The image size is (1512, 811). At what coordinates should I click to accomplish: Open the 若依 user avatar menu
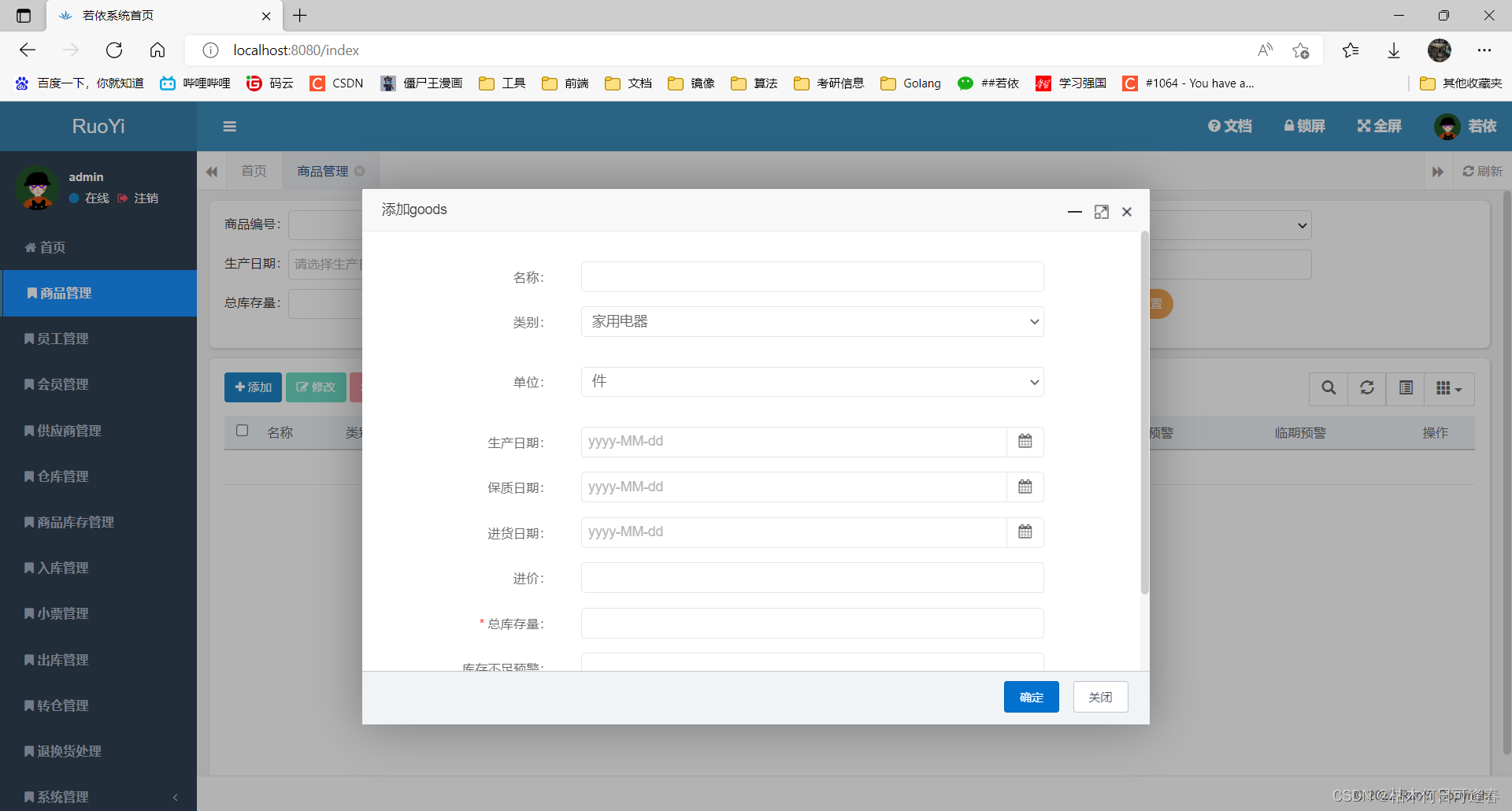point(1465,126)
